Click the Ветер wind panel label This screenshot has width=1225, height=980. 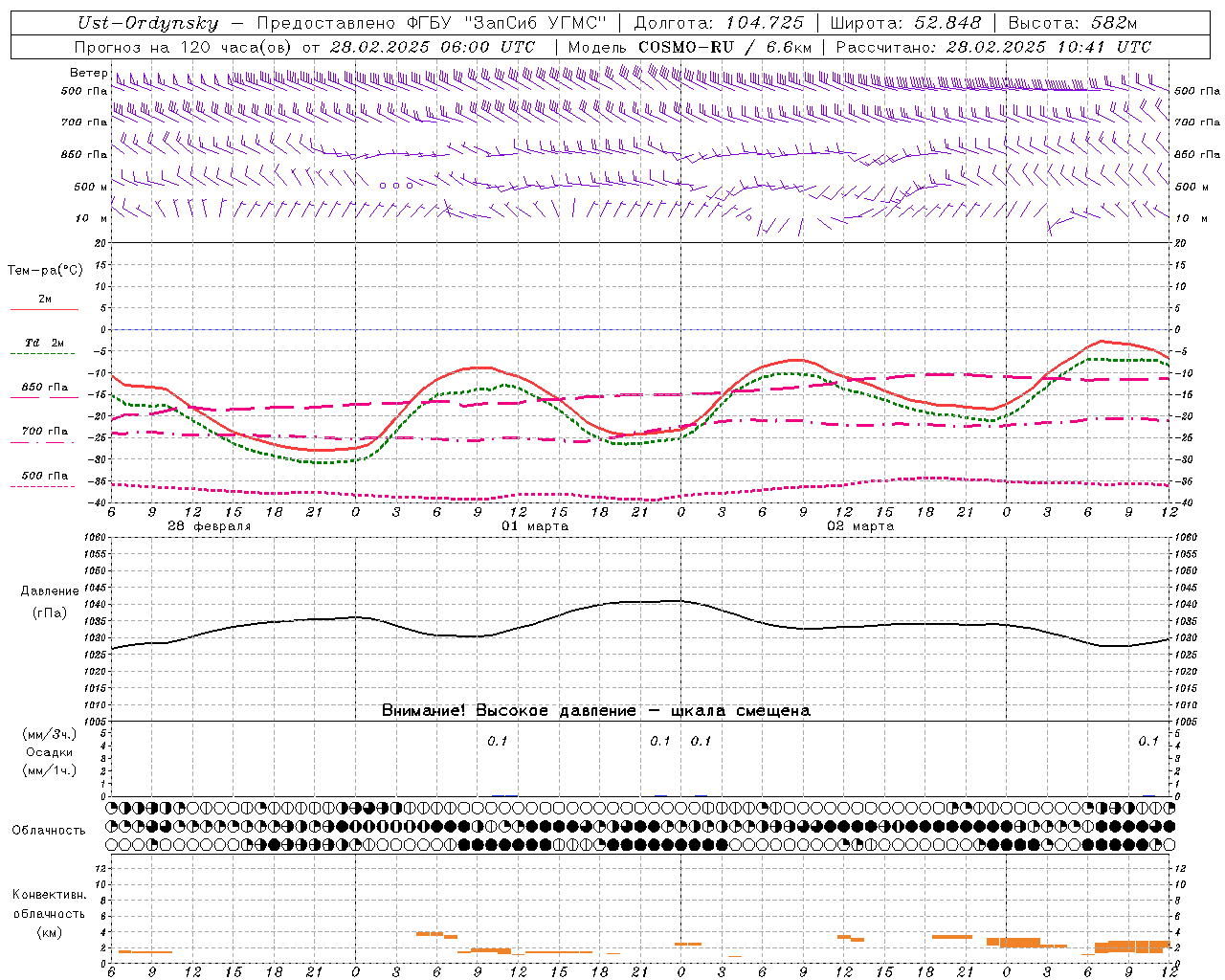pyautogui.click(x=88, y=73)
